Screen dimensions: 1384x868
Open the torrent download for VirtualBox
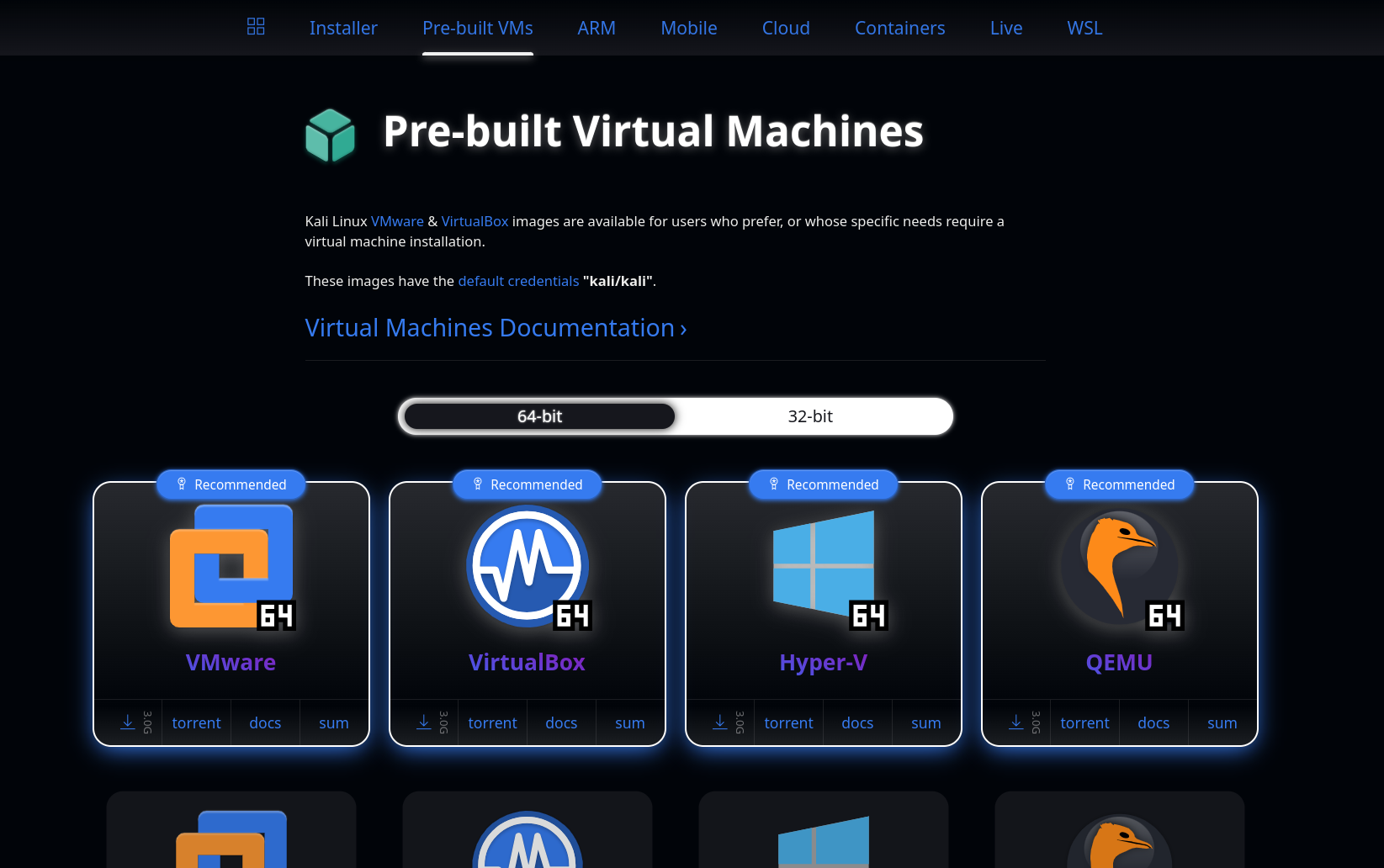(492, 722)
